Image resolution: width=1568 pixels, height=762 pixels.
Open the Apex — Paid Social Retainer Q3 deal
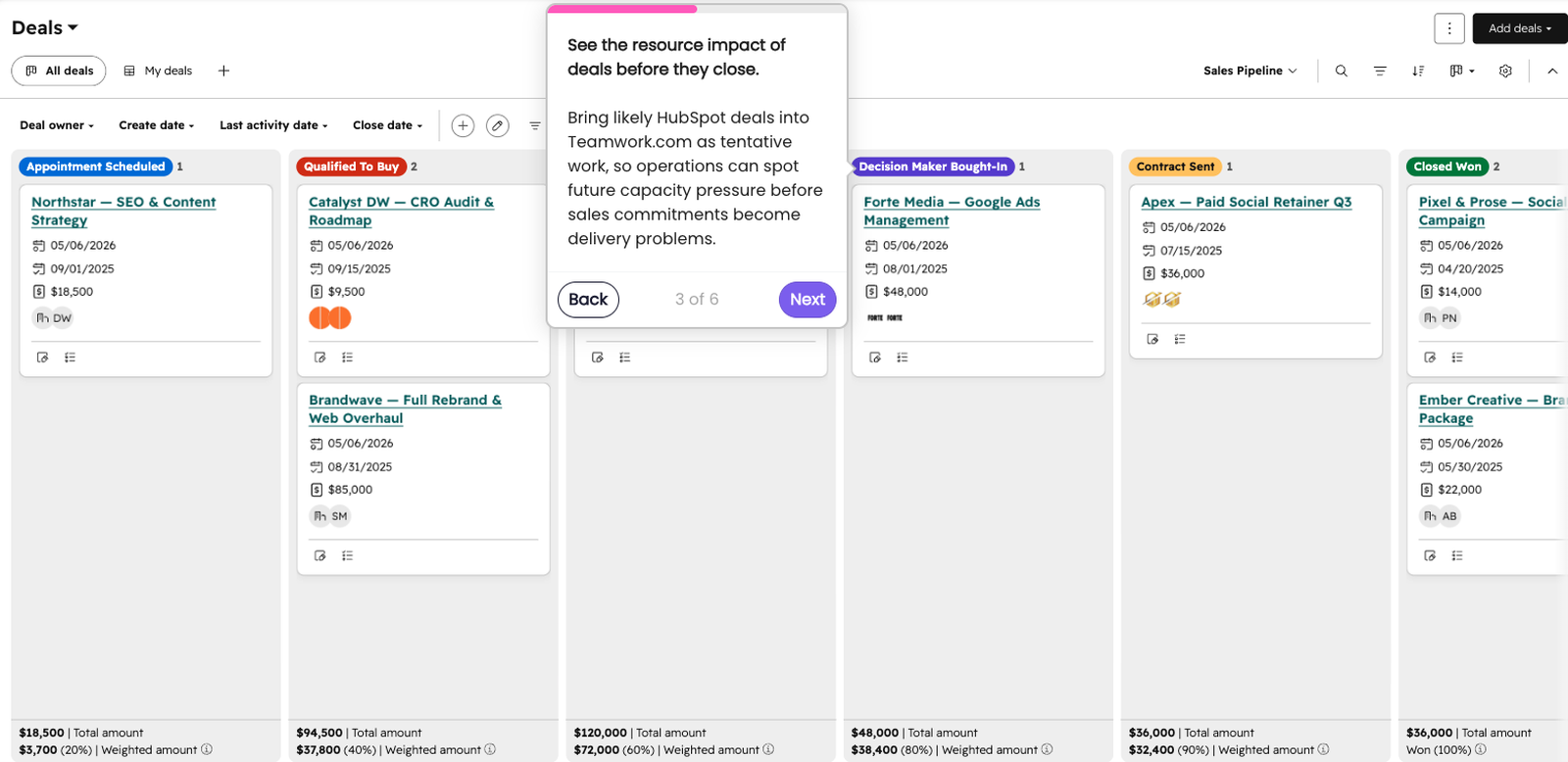pos(1247,202)
